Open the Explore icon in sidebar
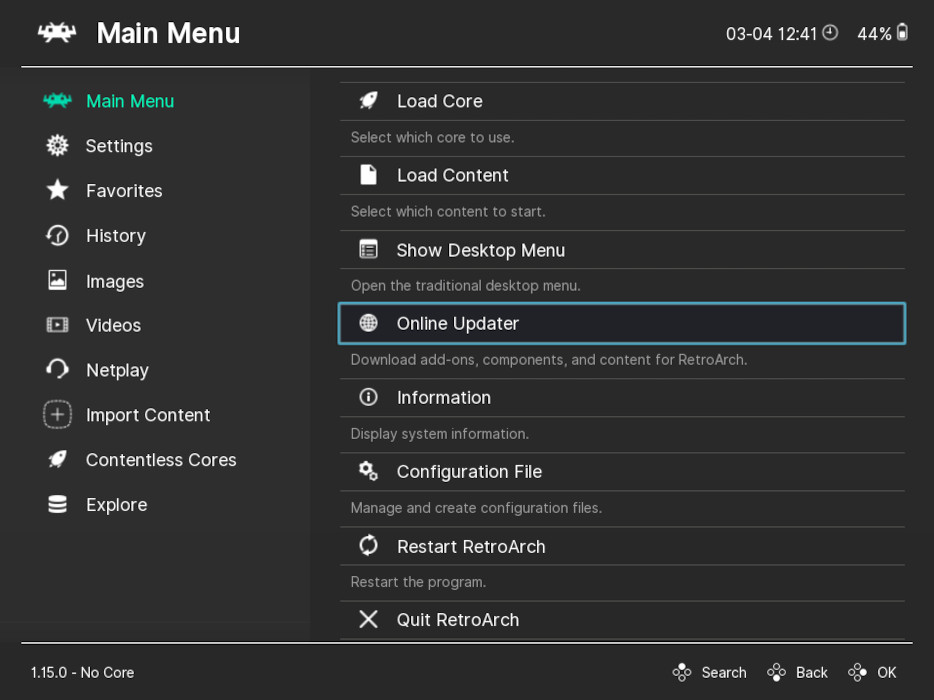This screenshot has height=700, width=934. pos(57,504)
